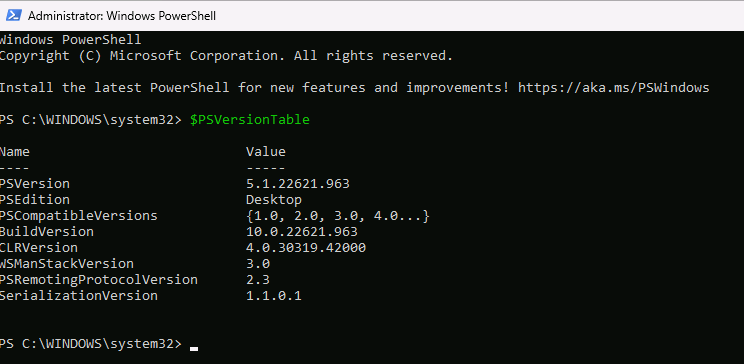The image size is (744, 364).
Task: Click the Desktop edition value
Action: [x=274, y=200]
